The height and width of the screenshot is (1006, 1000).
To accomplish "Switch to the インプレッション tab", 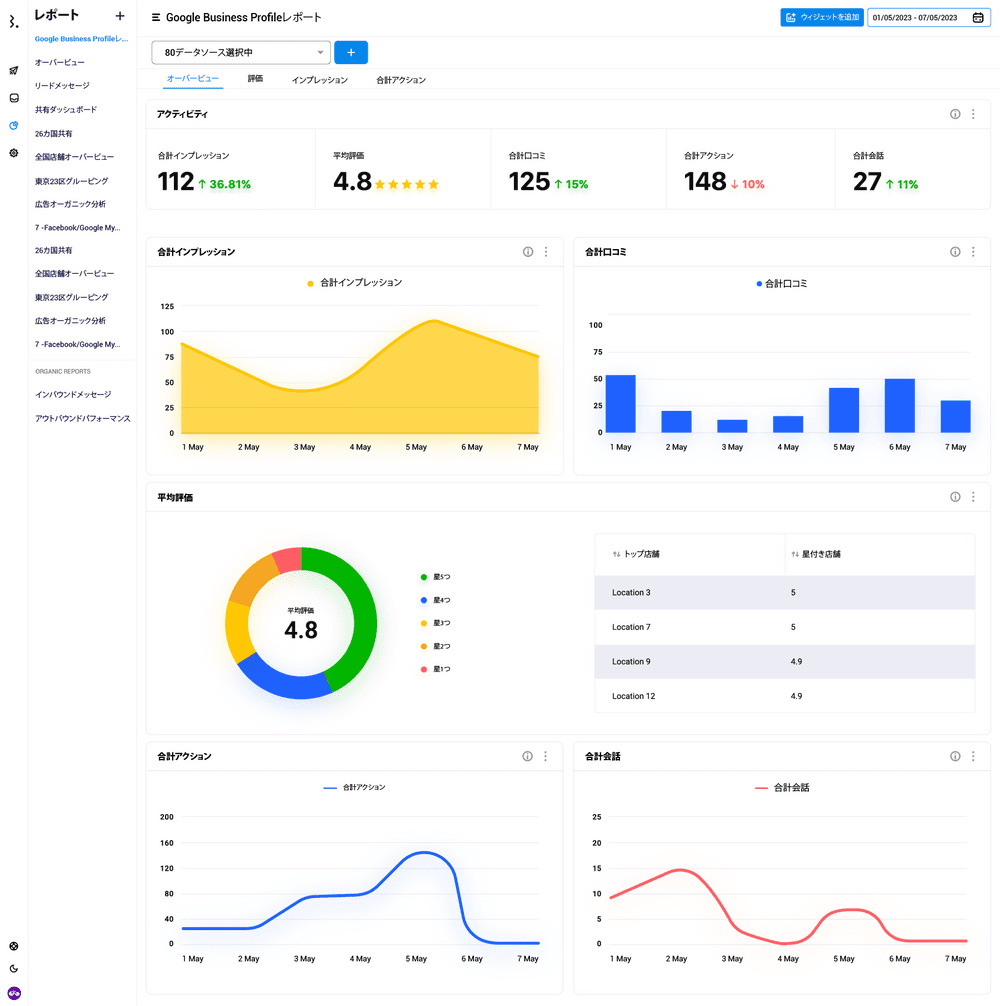I will pos(320,79).
